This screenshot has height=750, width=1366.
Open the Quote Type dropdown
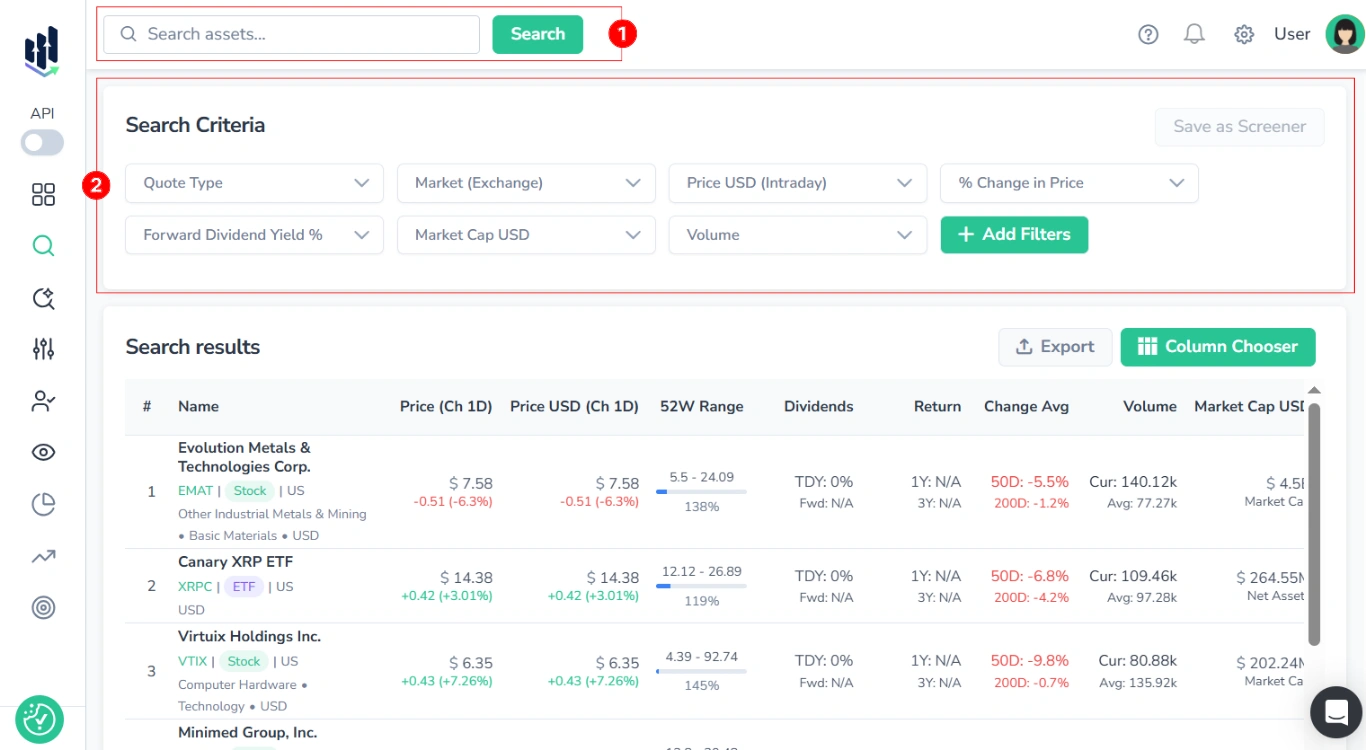pos(253,183)
